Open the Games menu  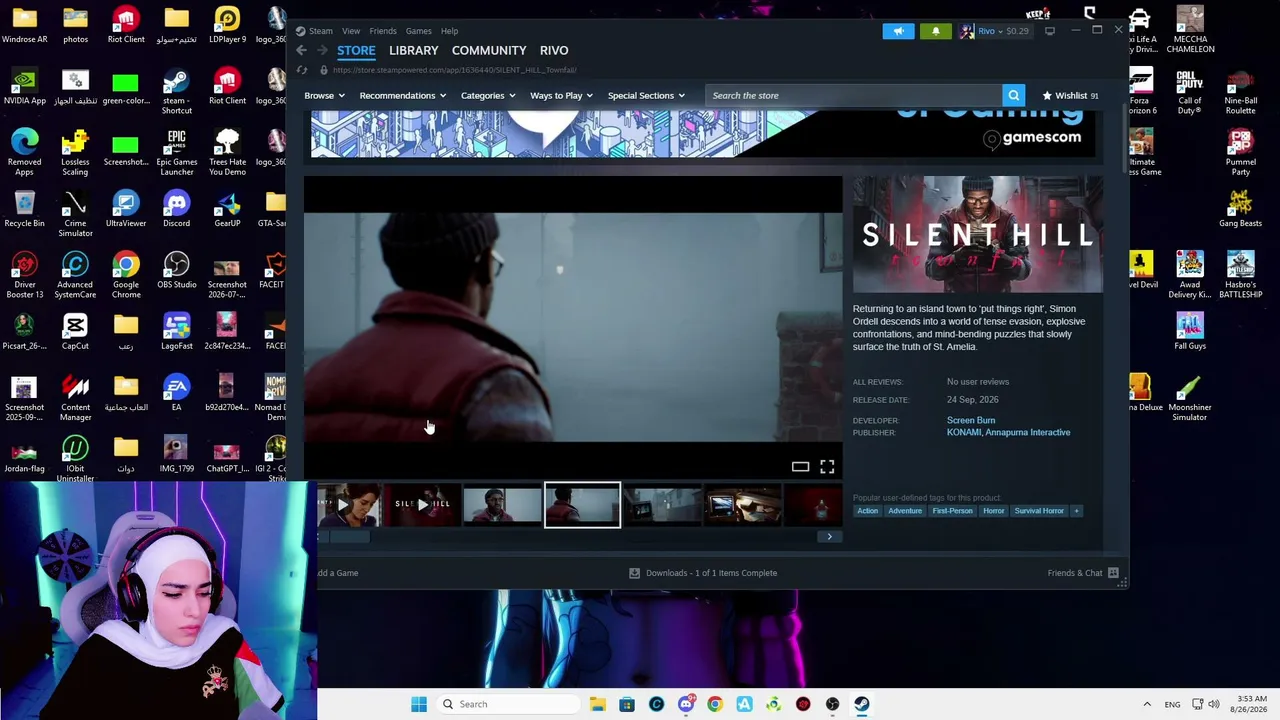(x=419, y=31)
